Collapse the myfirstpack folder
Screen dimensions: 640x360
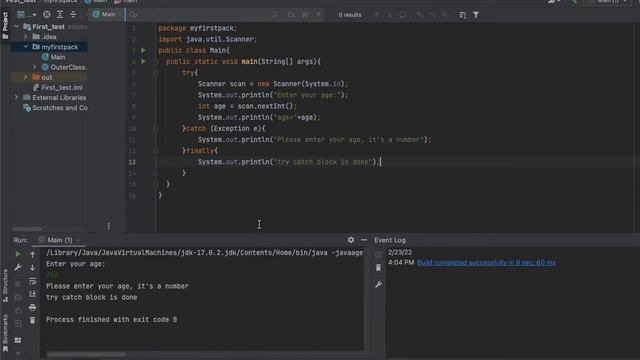[26, 47]
